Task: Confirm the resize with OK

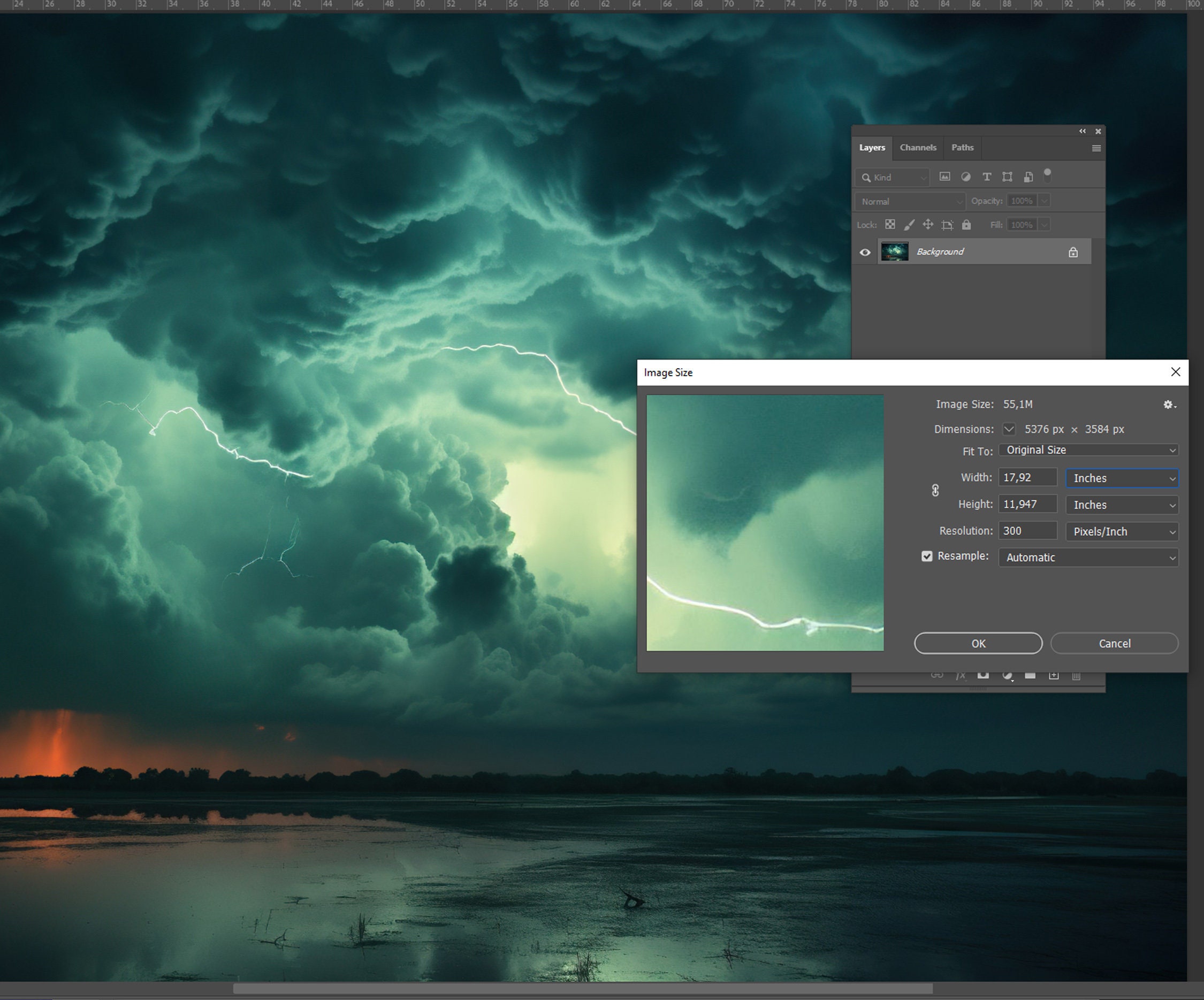Action: 978,643
